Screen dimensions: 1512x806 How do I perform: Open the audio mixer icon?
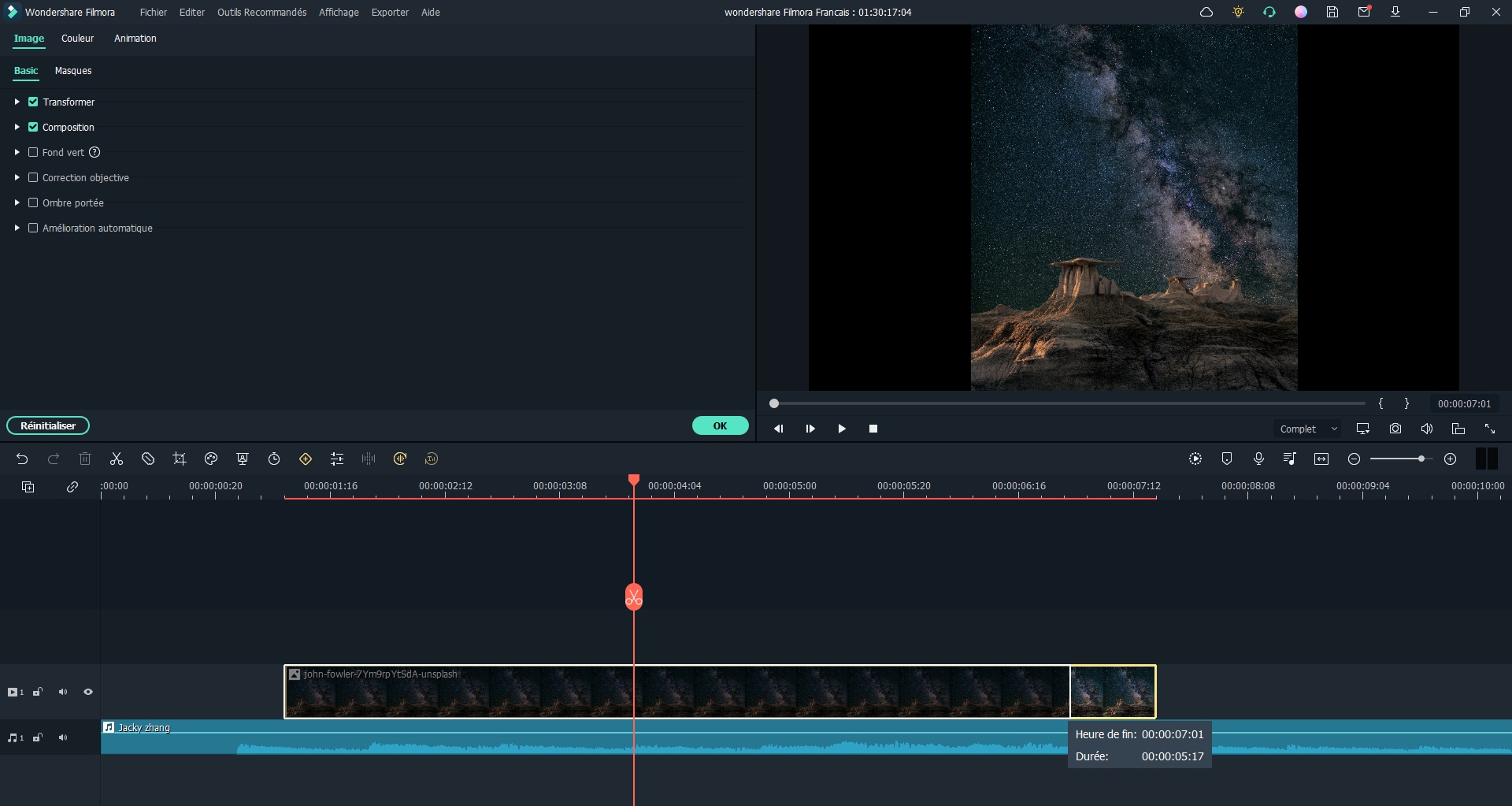(x=1290, y=459)
